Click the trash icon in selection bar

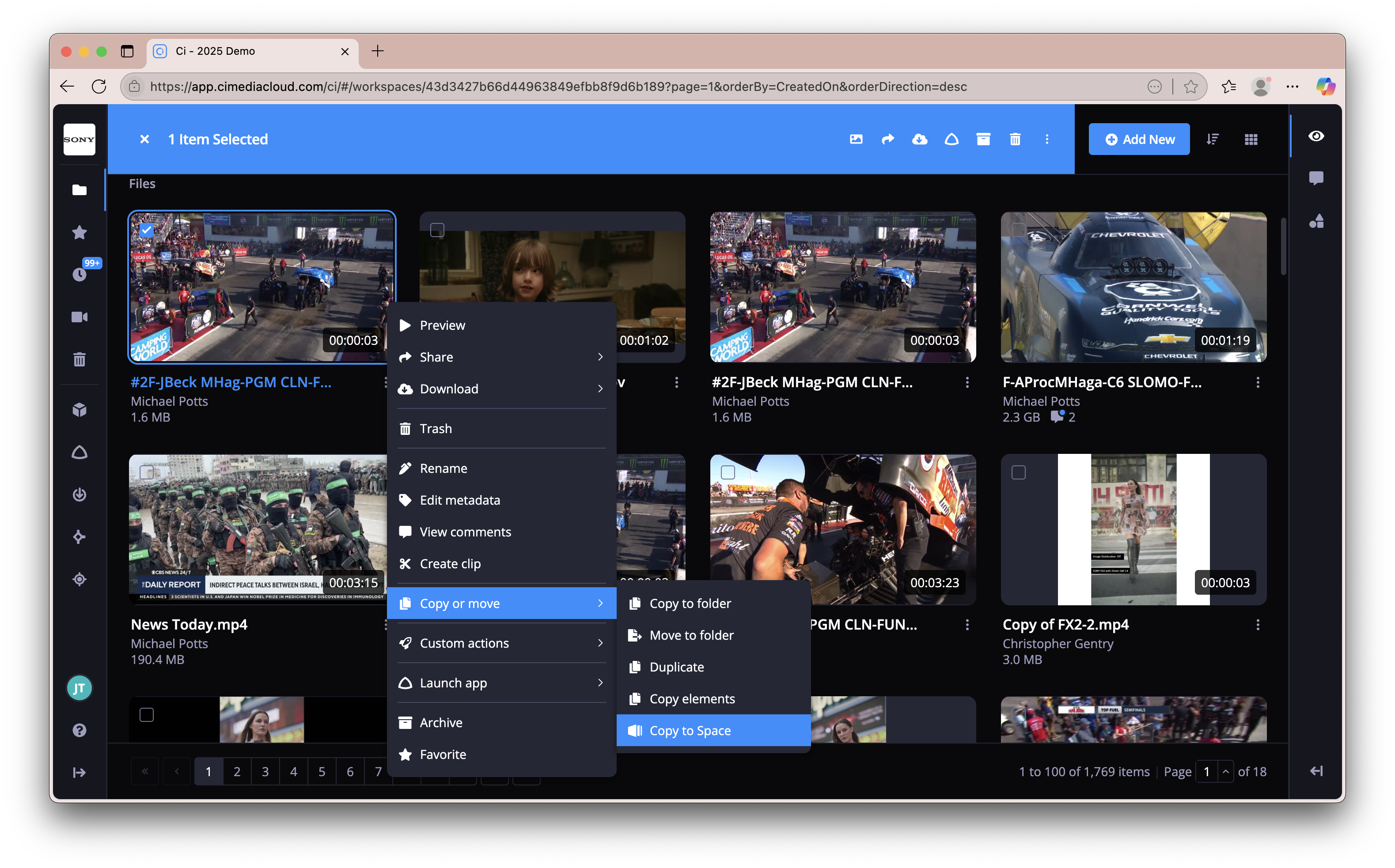tap(1015, 139)
